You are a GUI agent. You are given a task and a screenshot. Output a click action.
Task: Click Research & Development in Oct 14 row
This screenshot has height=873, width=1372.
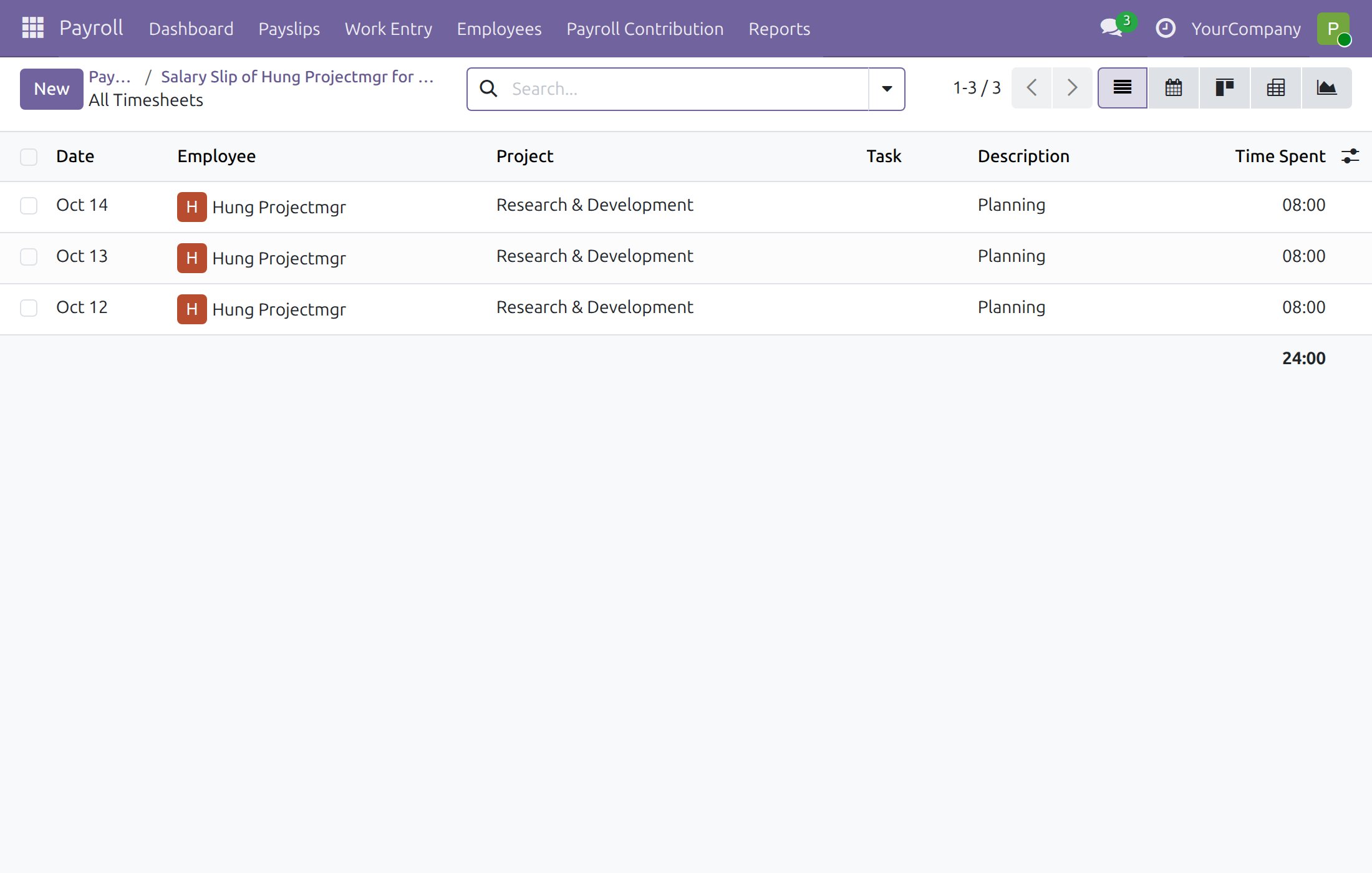click(x=594, y=205)
